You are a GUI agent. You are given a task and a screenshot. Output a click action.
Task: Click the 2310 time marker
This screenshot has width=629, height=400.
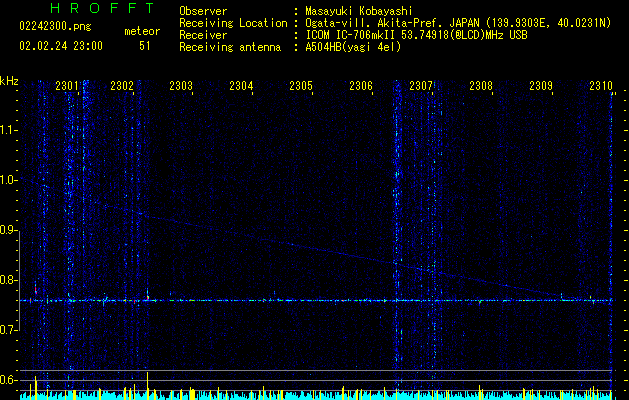coord(601,85)
